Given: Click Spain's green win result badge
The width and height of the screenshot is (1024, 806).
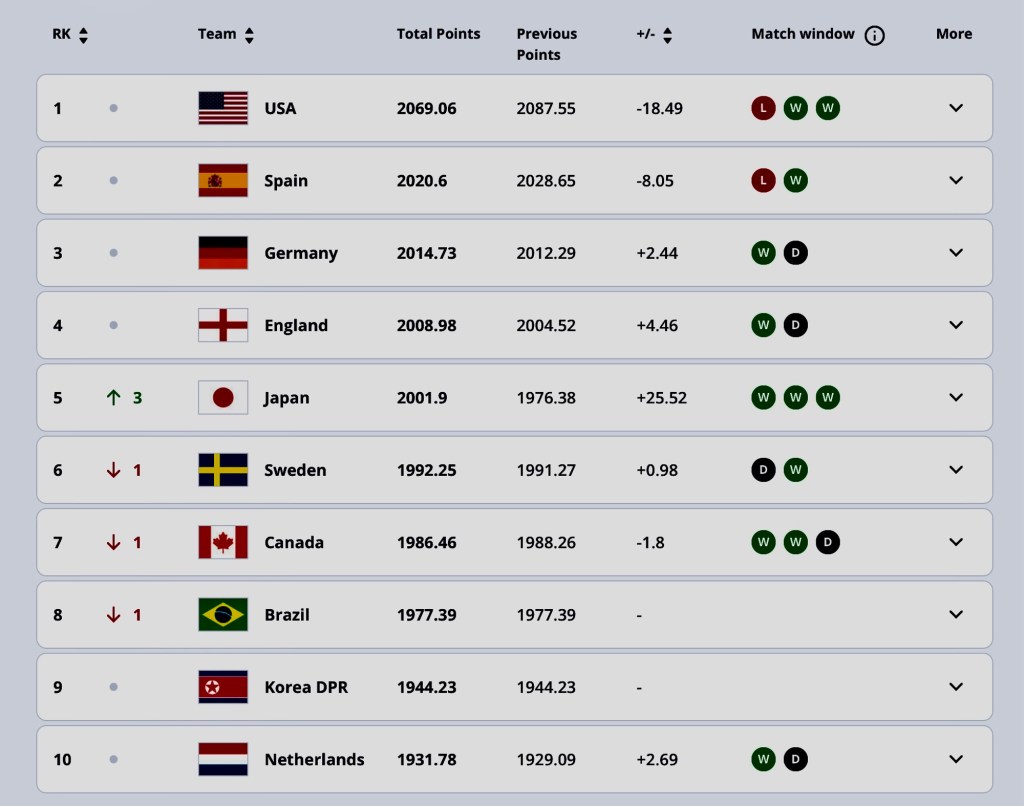Looking at the screenshot, I should click(x=795, y=181).
